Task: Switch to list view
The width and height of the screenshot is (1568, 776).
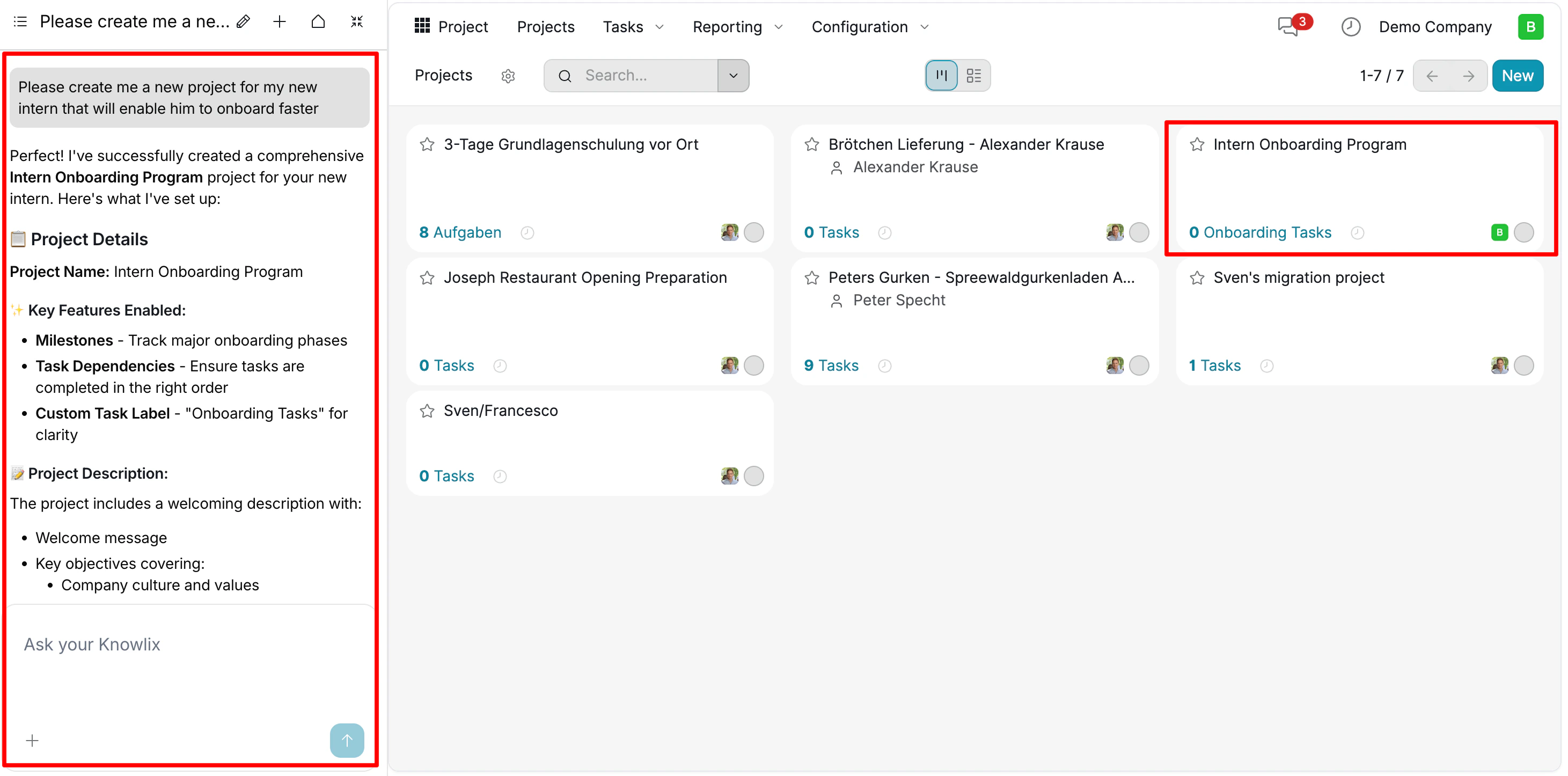Action: [974, 76]
